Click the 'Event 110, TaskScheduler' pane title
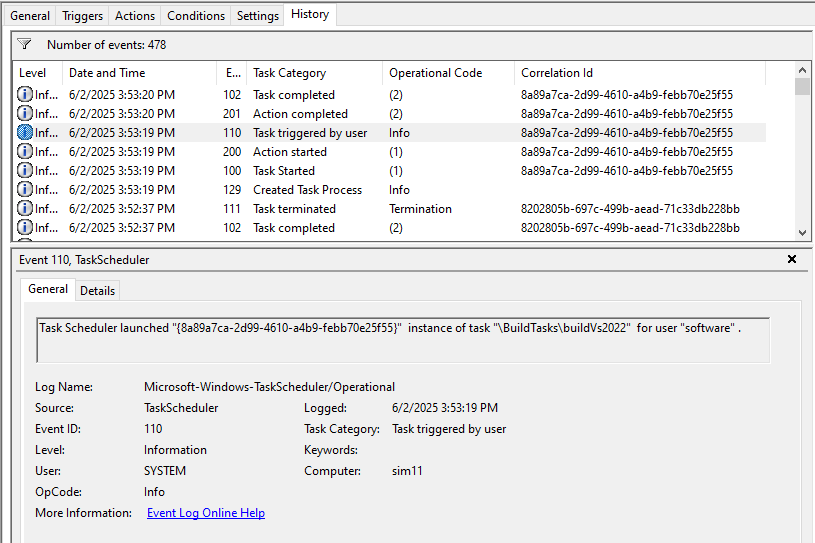Screen dimensions: 815x543 84,260
